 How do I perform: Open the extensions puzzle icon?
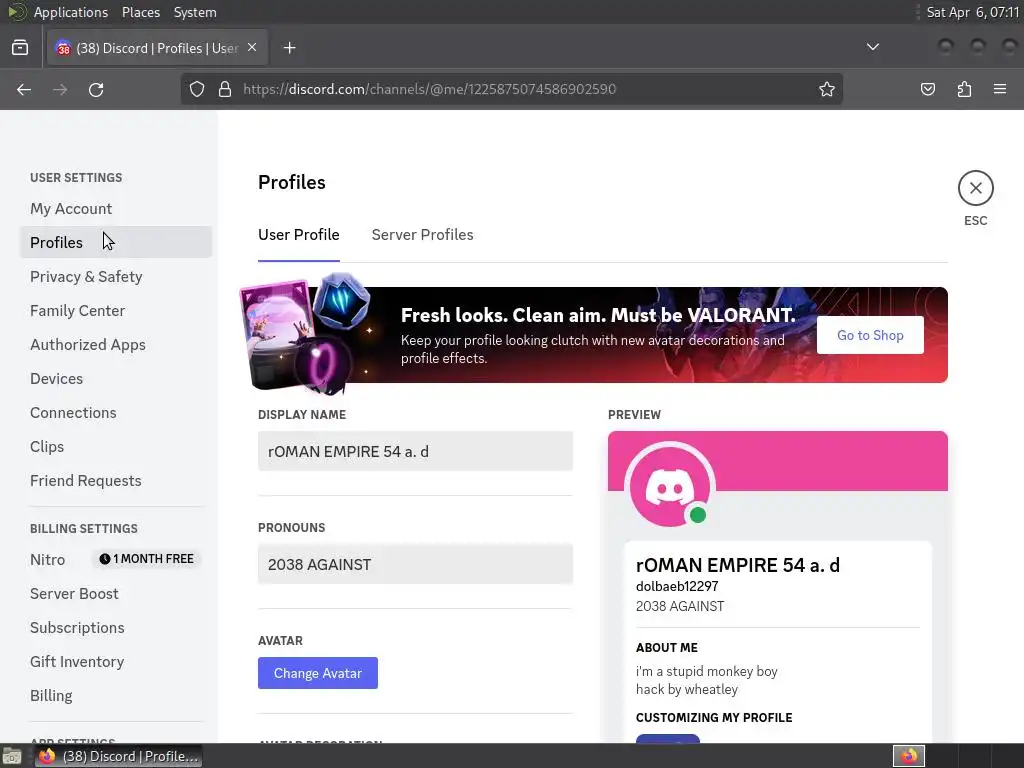pyautogui.click(x=964, y=89)
